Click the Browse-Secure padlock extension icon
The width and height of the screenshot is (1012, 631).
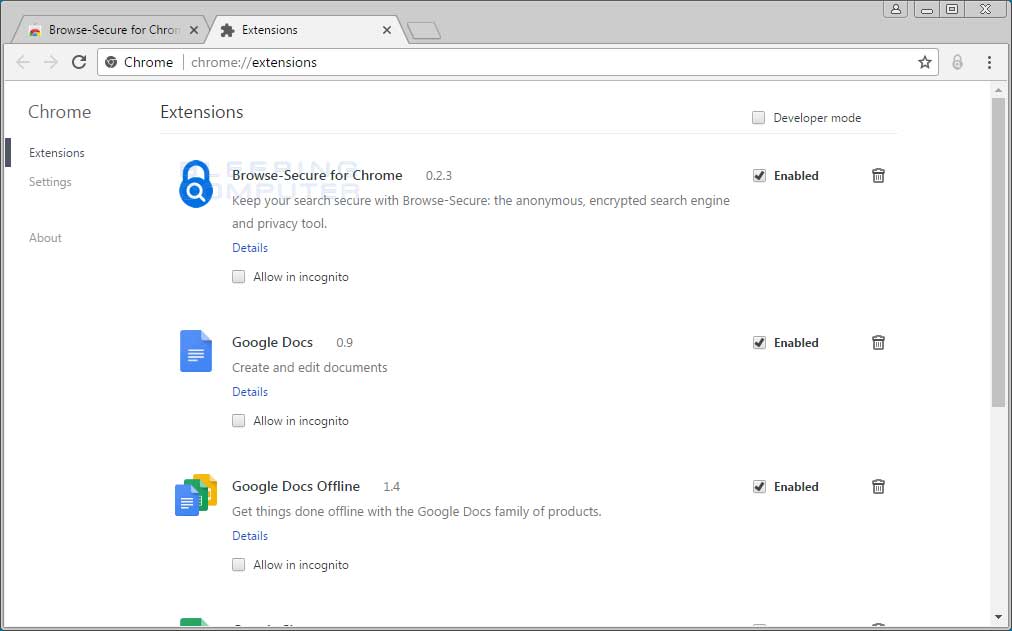[196, 185]
